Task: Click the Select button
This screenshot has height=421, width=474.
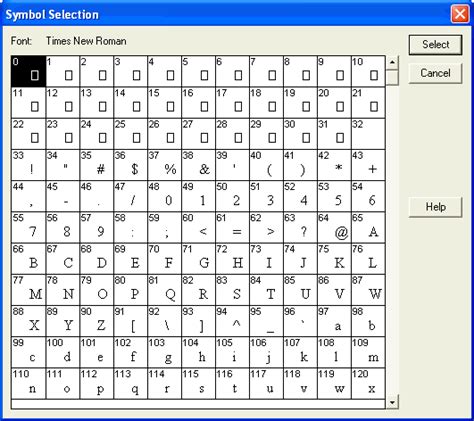Action: pyautogui.click(x=435, y=45)
